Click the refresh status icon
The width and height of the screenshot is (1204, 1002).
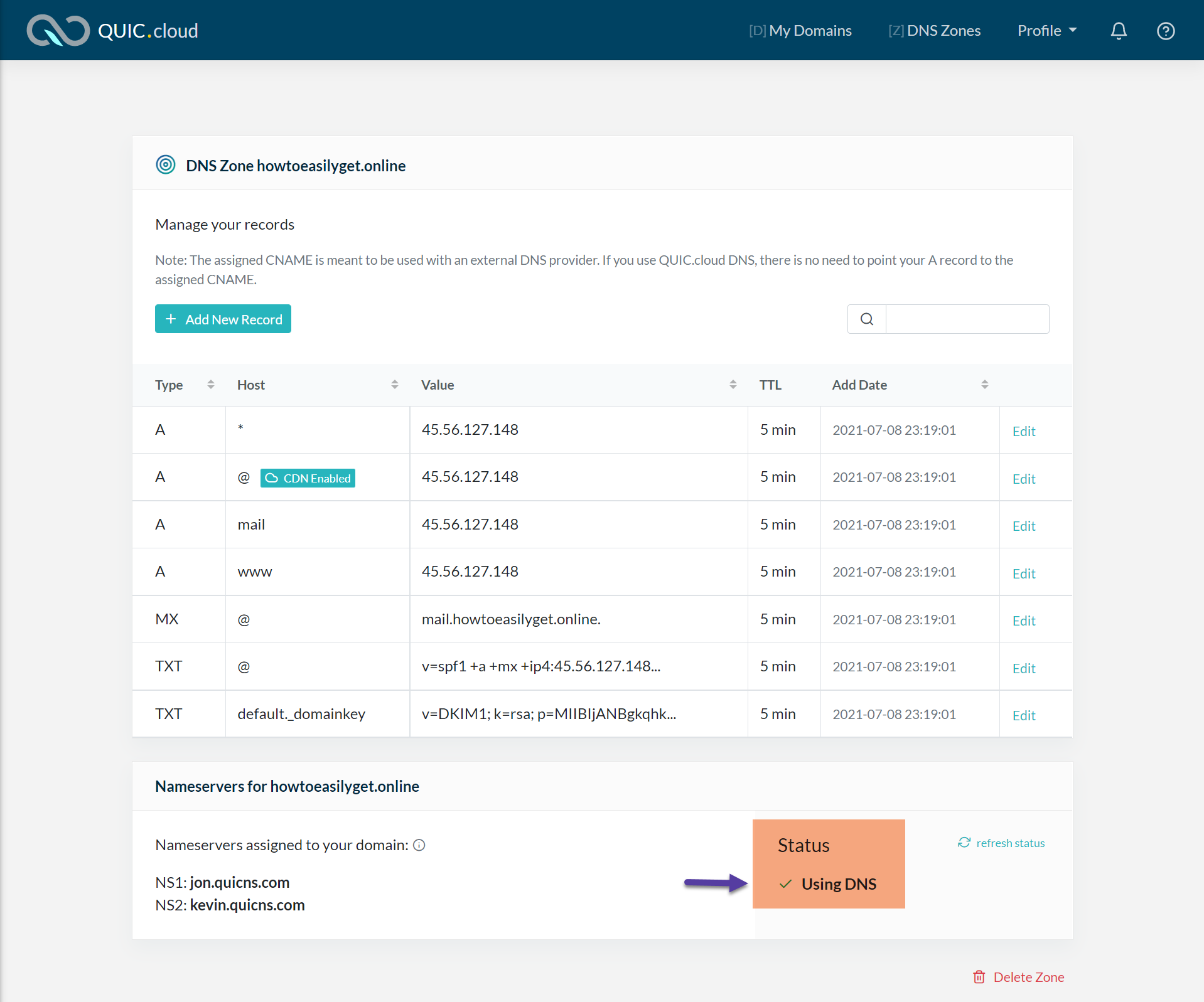click(964, 843)
